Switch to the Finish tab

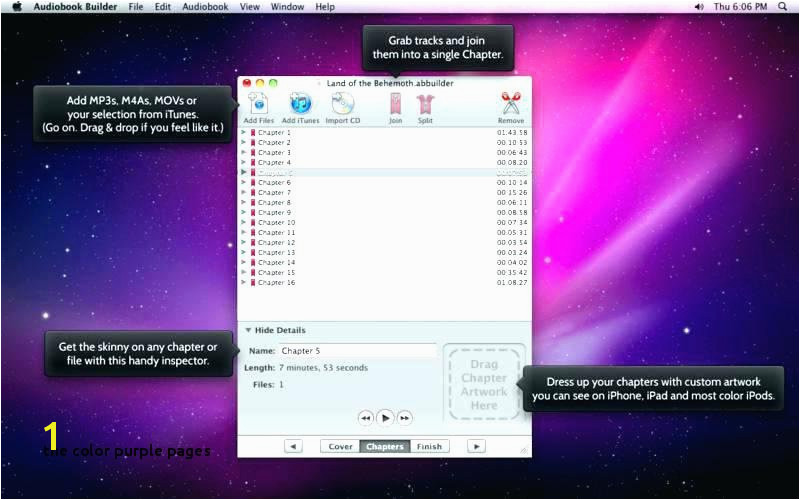tap(429, 446)
